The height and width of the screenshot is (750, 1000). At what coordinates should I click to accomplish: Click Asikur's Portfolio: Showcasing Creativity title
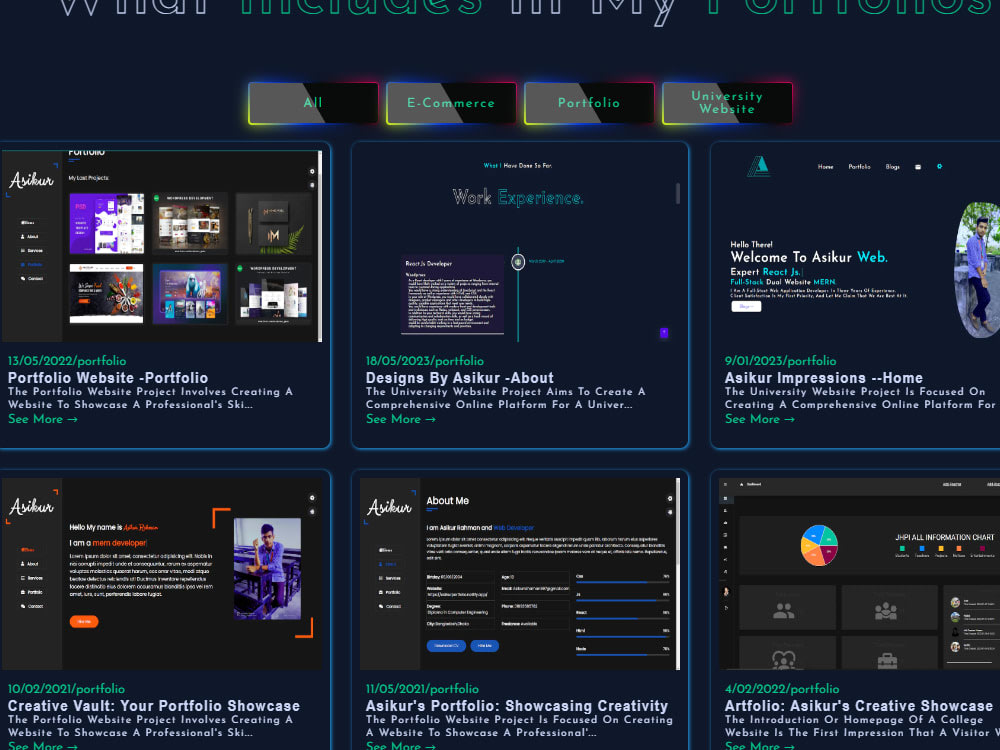[x=517, y=706]
